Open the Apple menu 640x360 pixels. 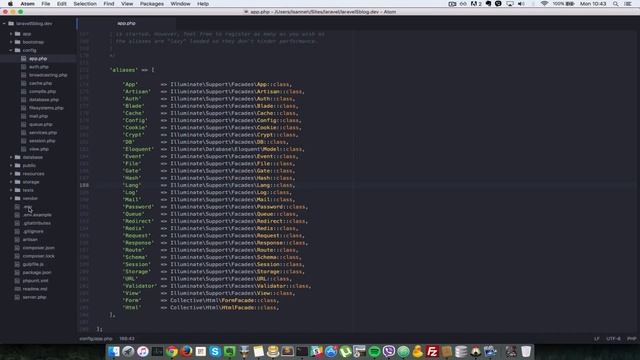tap(10, 4)
